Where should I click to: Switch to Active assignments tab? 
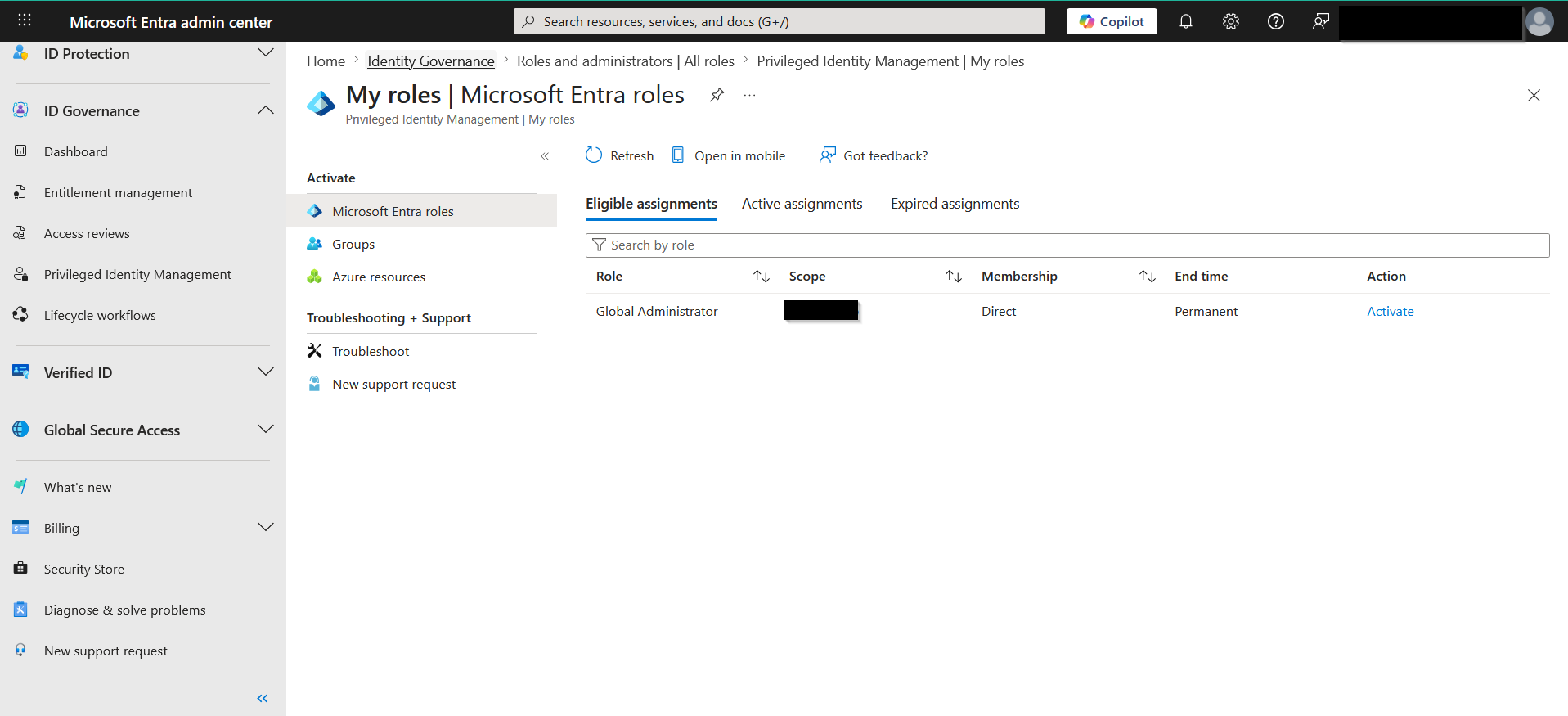click(x=802, y=204)
